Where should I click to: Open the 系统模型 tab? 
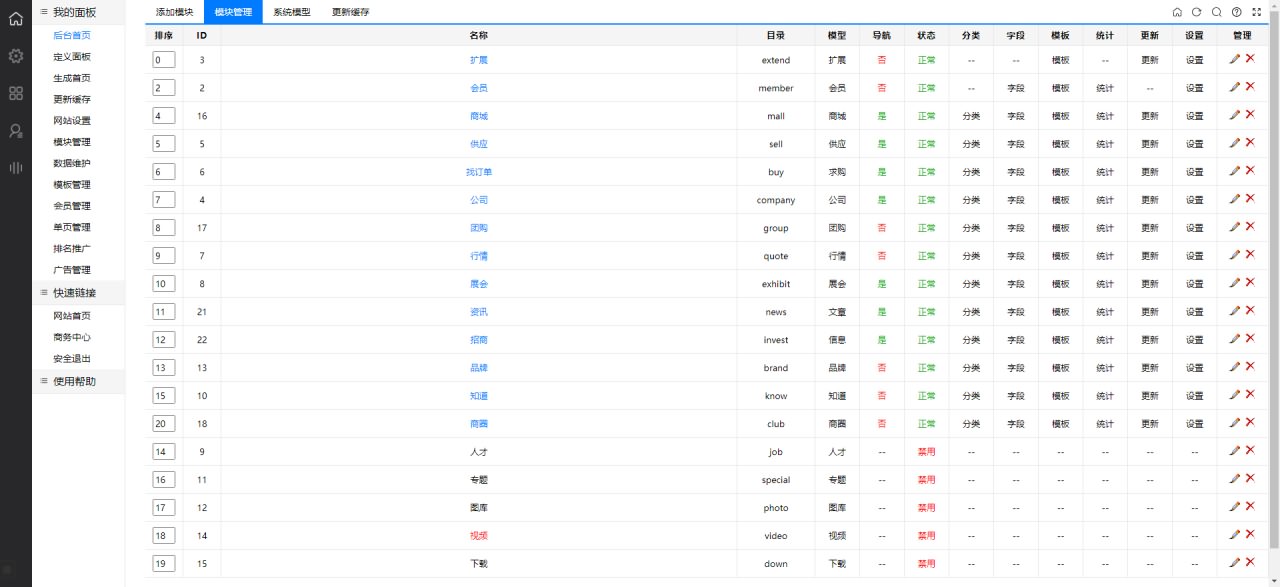point(292,12)
